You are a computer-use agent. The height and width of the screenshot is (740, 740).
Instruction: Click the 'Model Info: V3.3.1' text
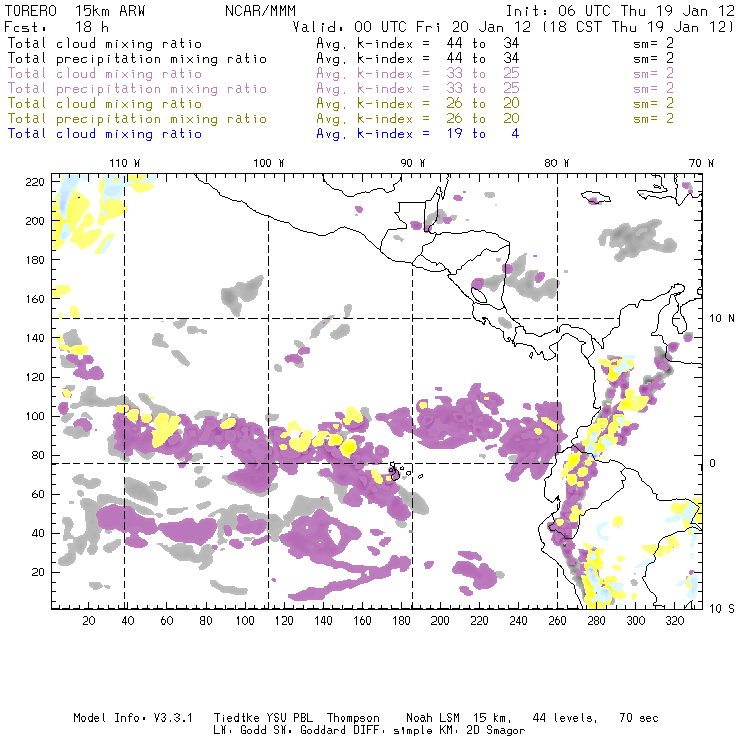point(133,718)
